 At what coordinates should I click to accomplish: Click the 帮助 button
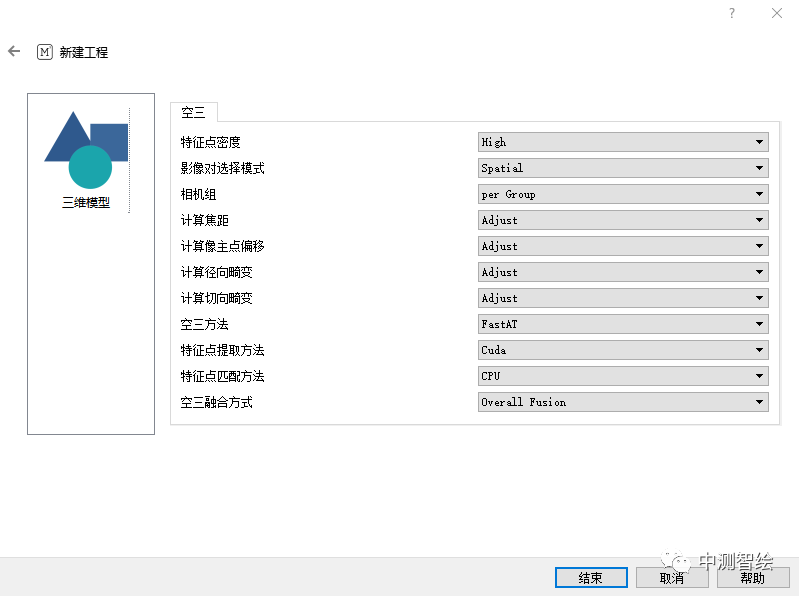point(752,578)
